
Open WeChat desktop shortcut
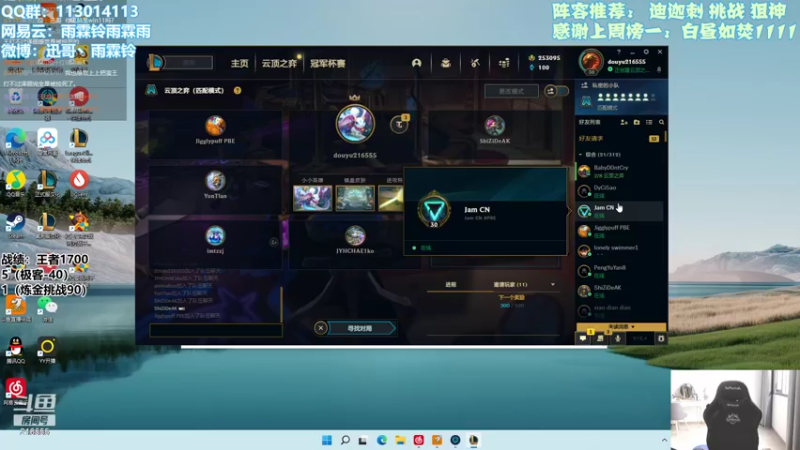(47, 309)
